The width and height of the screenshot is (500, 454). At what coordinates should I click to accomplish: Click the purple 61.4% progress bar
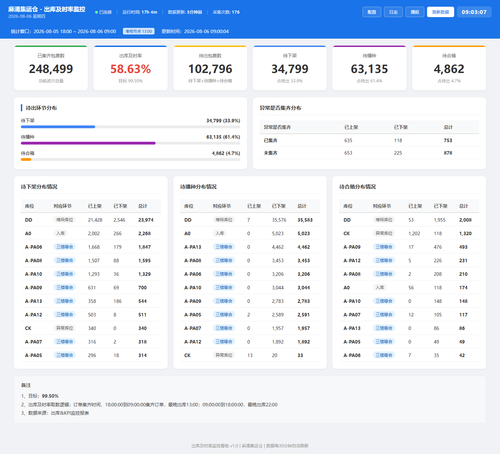[88, 143]
